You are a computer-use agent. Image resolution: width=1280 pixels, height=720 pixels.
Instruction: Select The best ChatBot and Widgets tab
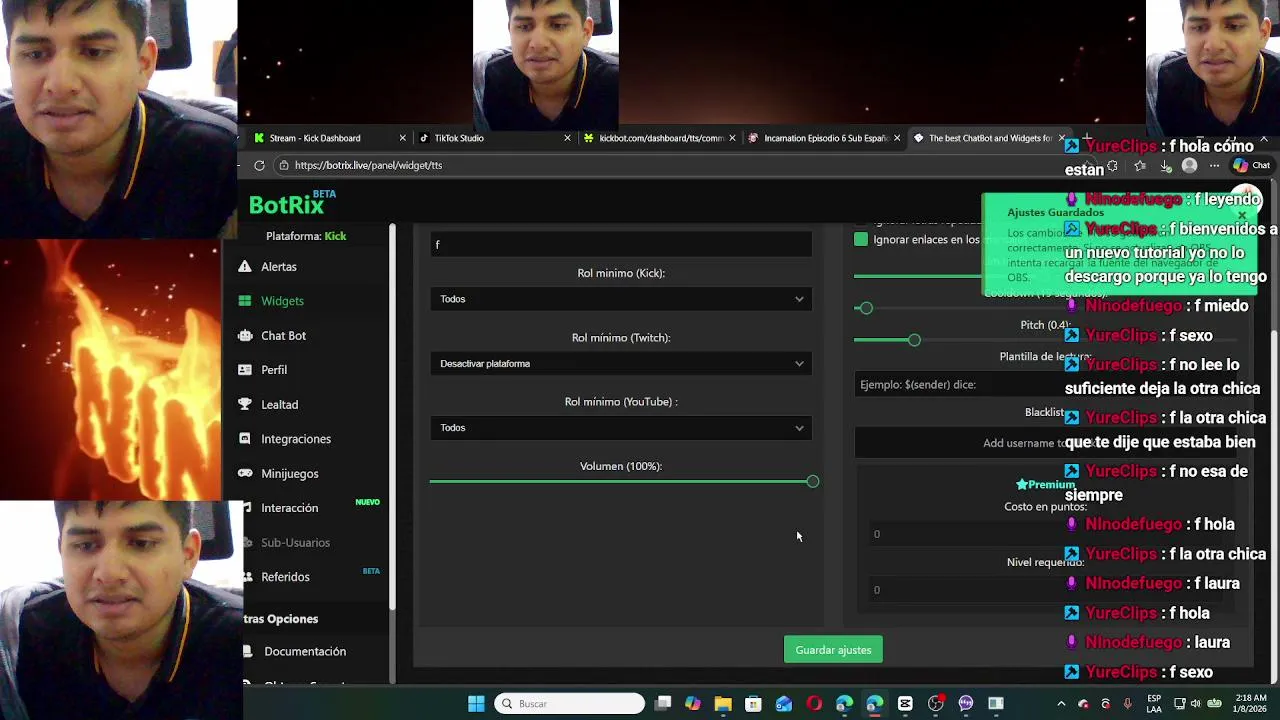989,138
